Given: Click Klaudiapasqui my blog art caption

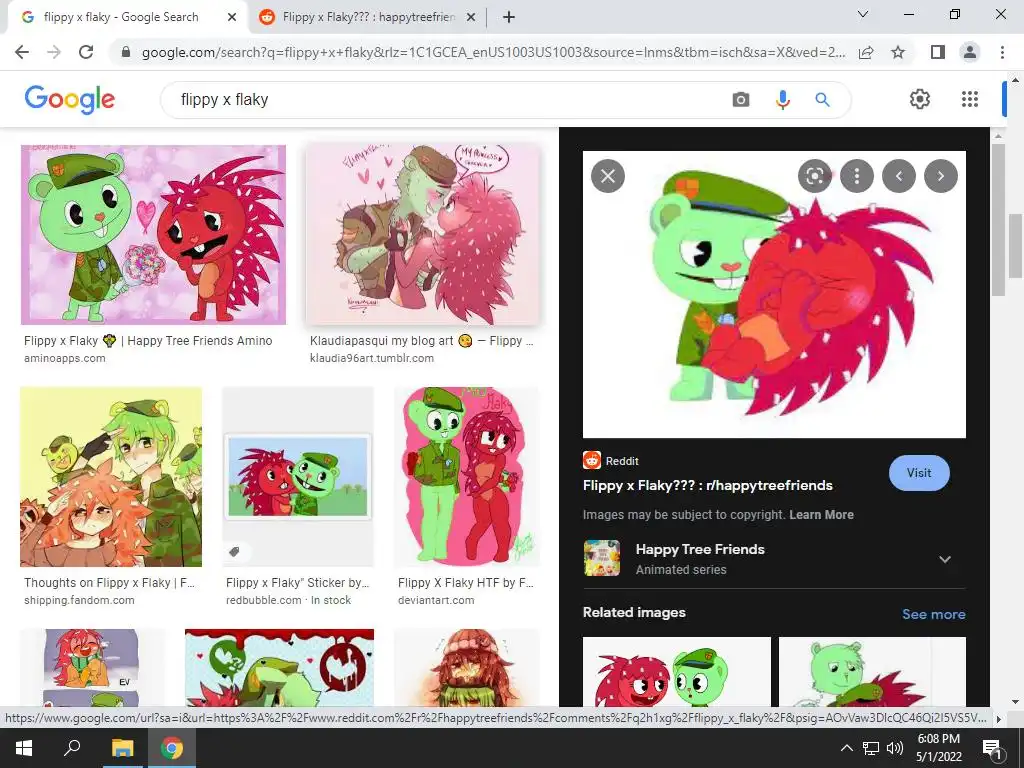Looking at the screenshot, I should coord(421,340).
